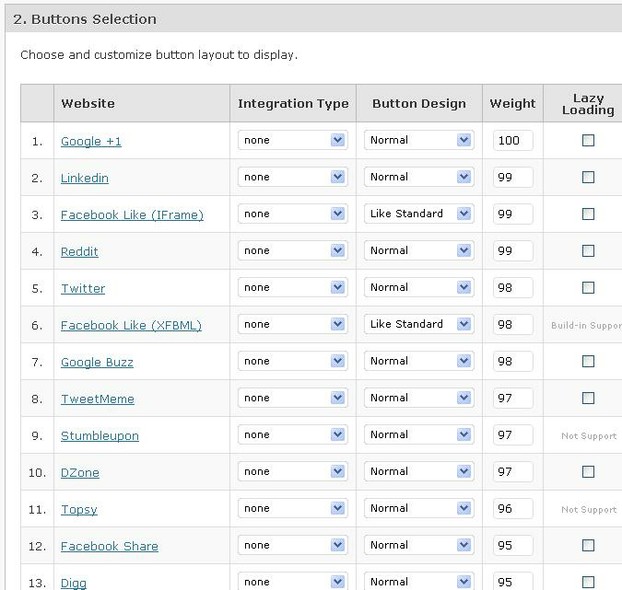
Task: Click the Weight field for Facebook Share
Action: pyautogui.click(x=513, y=546)
